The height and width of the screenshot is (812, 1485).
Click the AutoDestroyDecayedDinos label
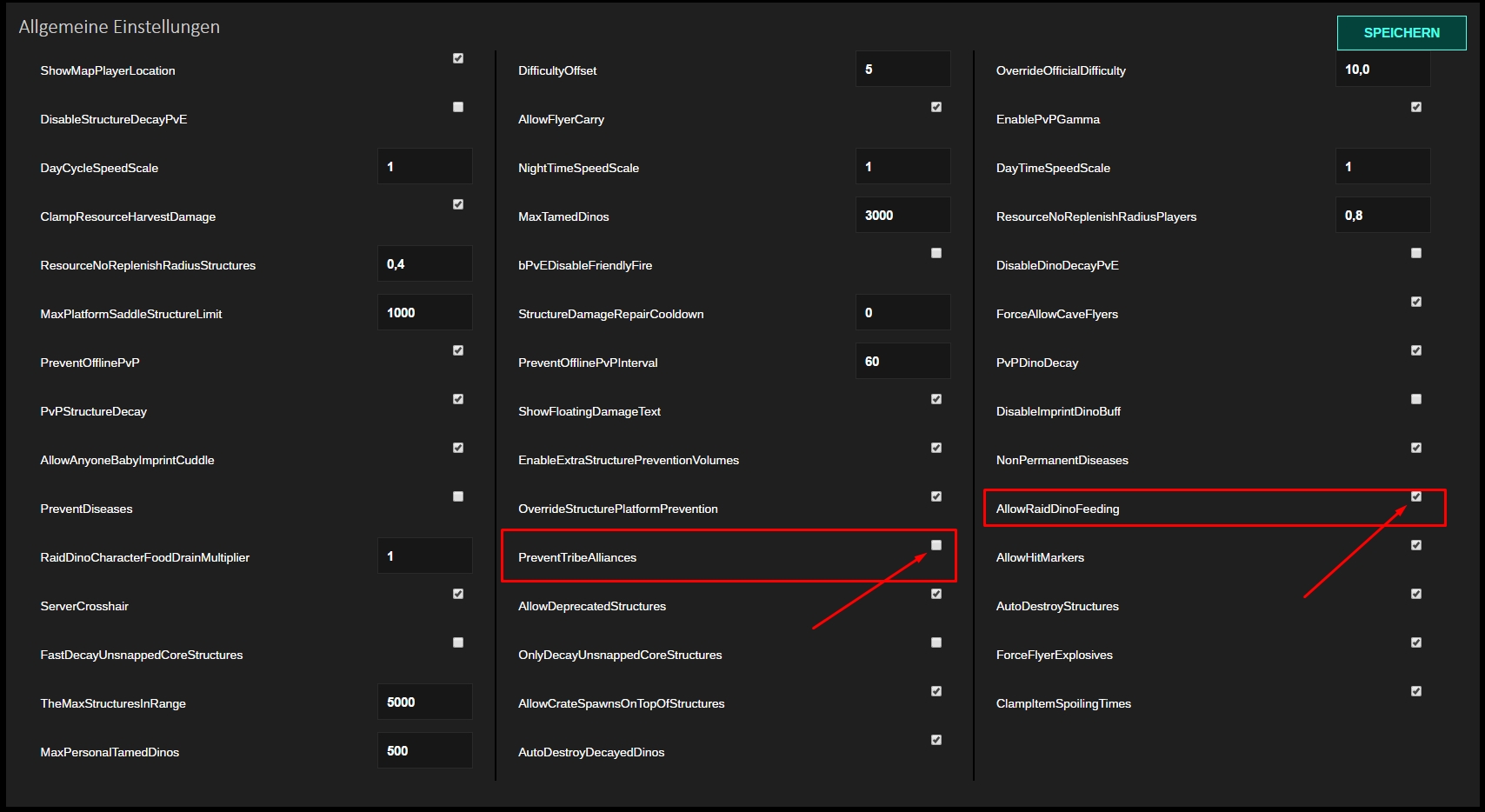591,752
